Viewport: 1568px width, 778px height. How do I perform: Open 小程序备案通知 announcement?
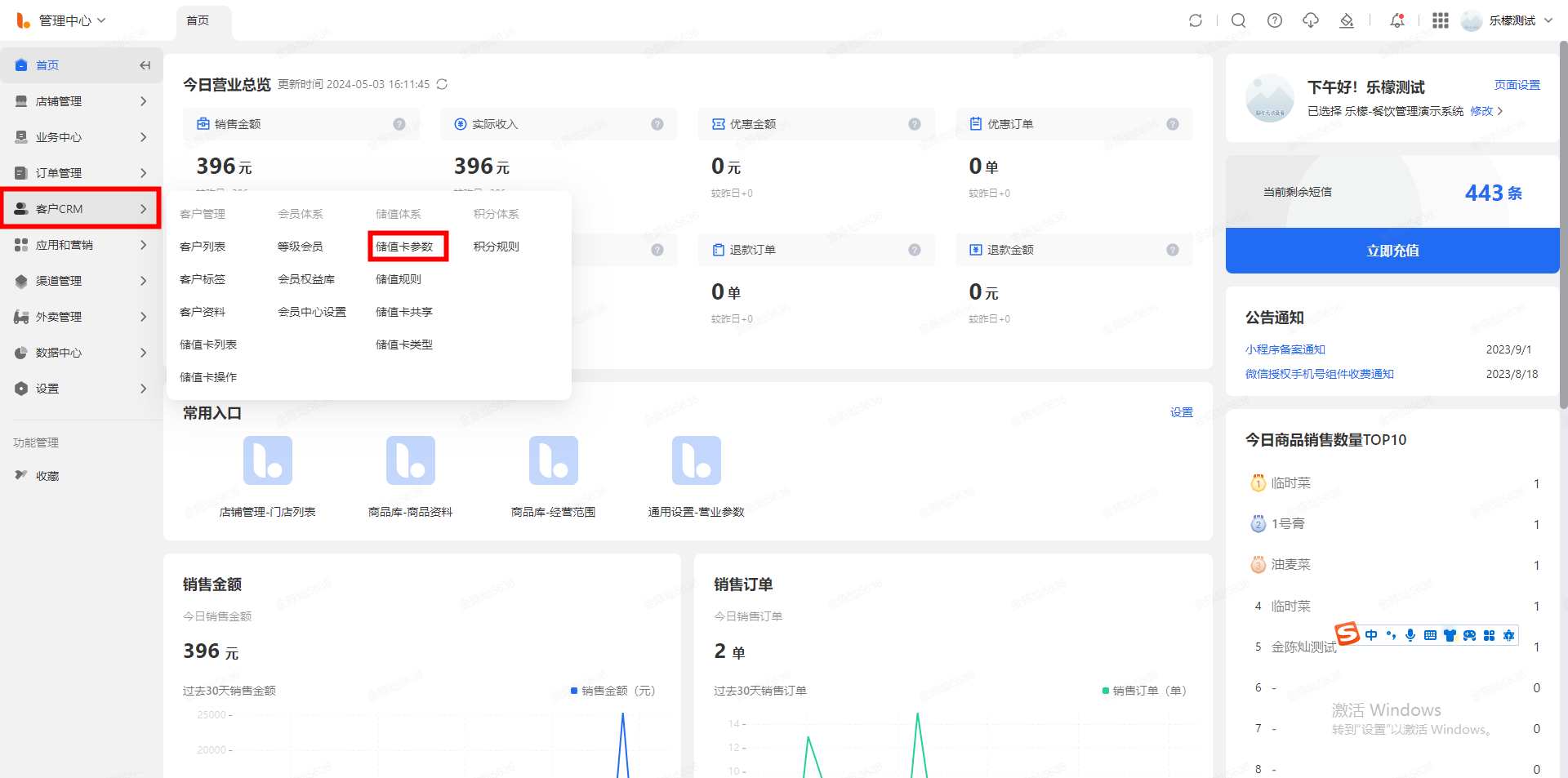point(1285,349)
